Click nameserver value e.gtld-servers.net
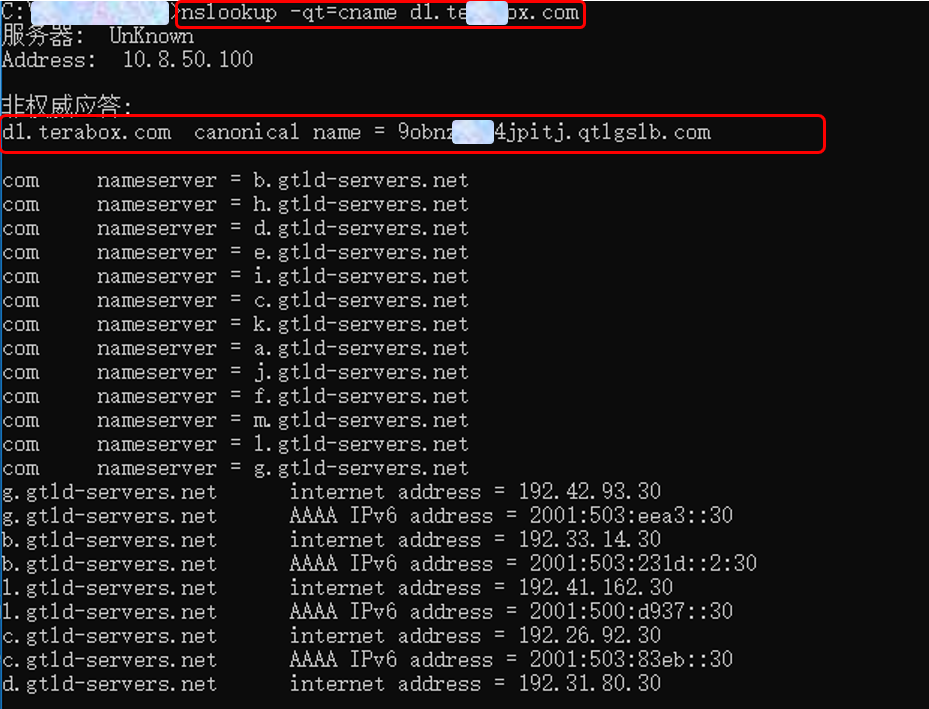 (x=361, y=252)
